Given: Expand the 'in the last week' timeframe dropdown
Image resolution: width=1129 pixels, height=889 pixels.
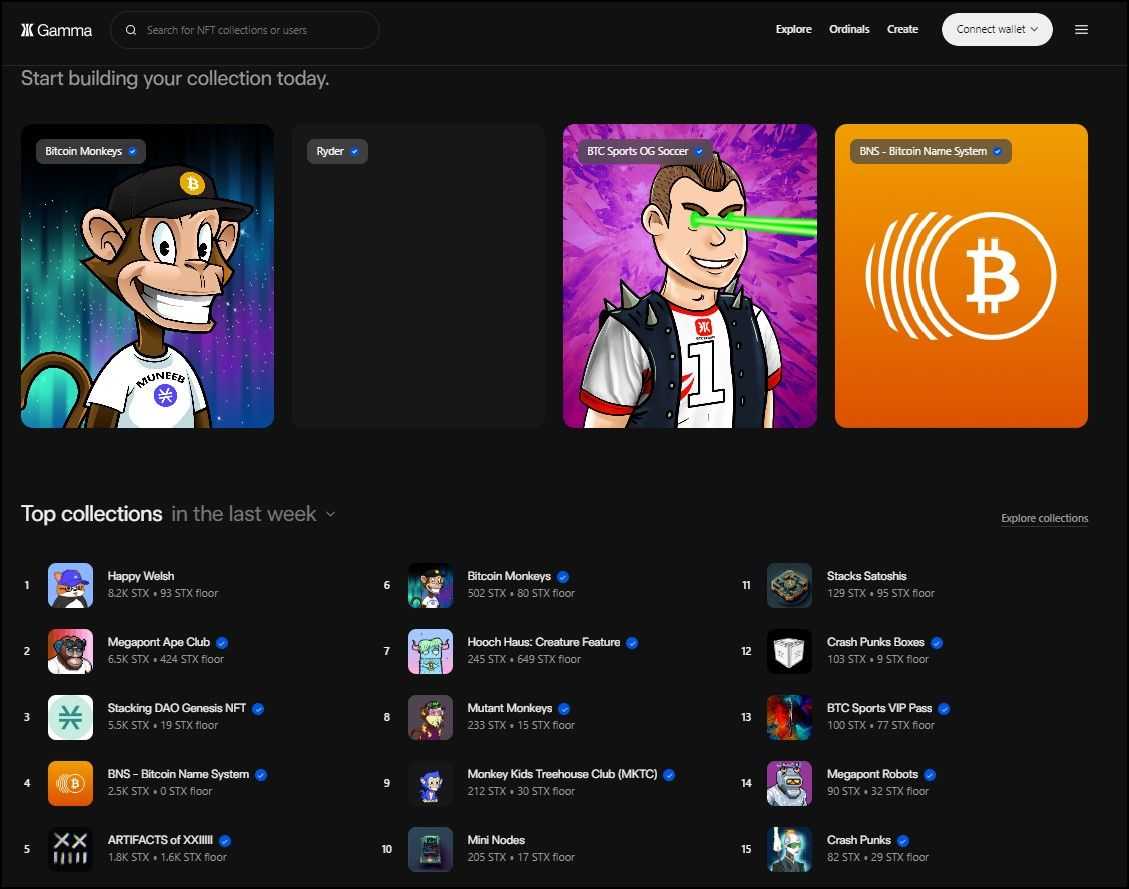Looking at the screenshot, I should (253, 514).
